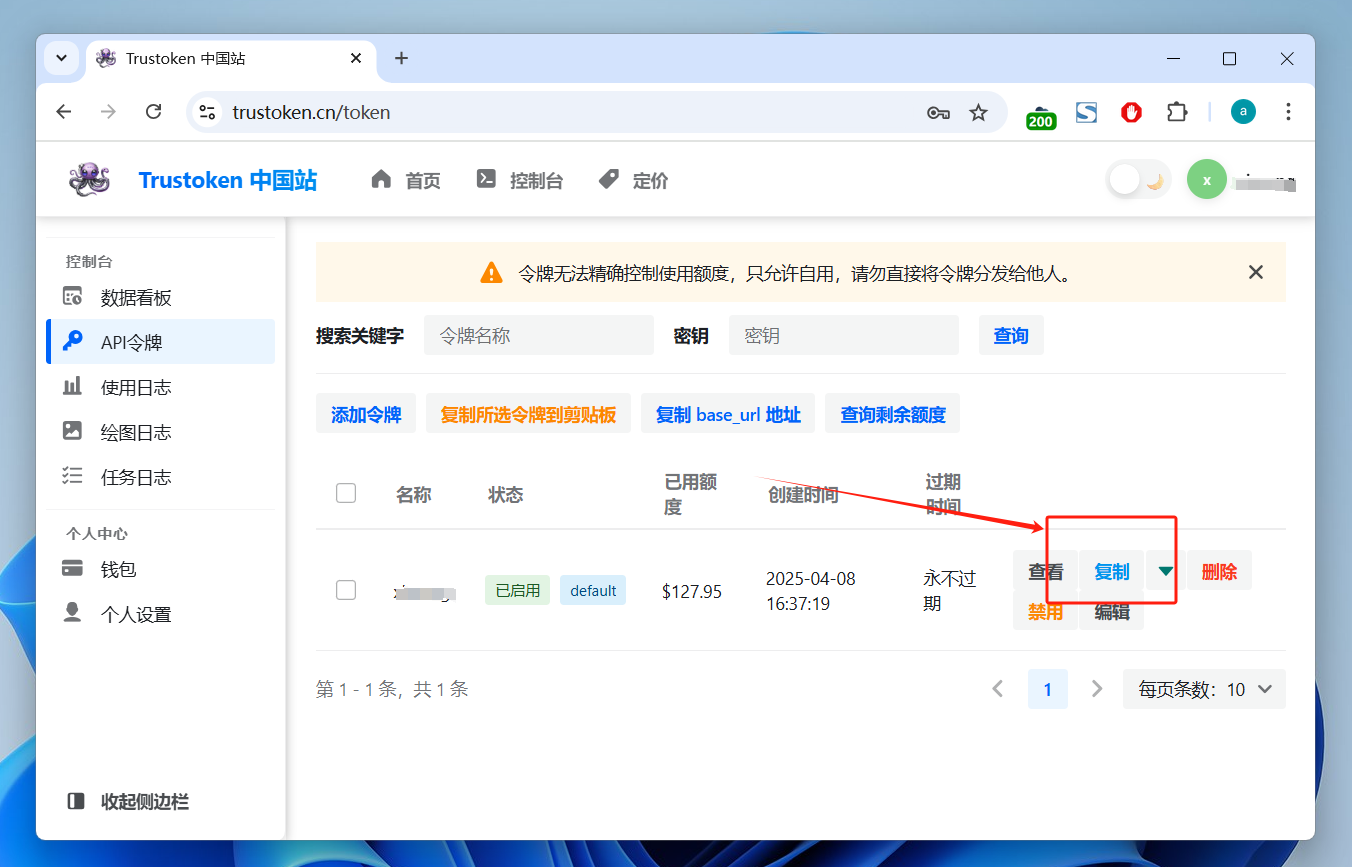1352x867 pixels.
Task: Click 禁用 to disable the token
Action: (x=1046, y=611)
